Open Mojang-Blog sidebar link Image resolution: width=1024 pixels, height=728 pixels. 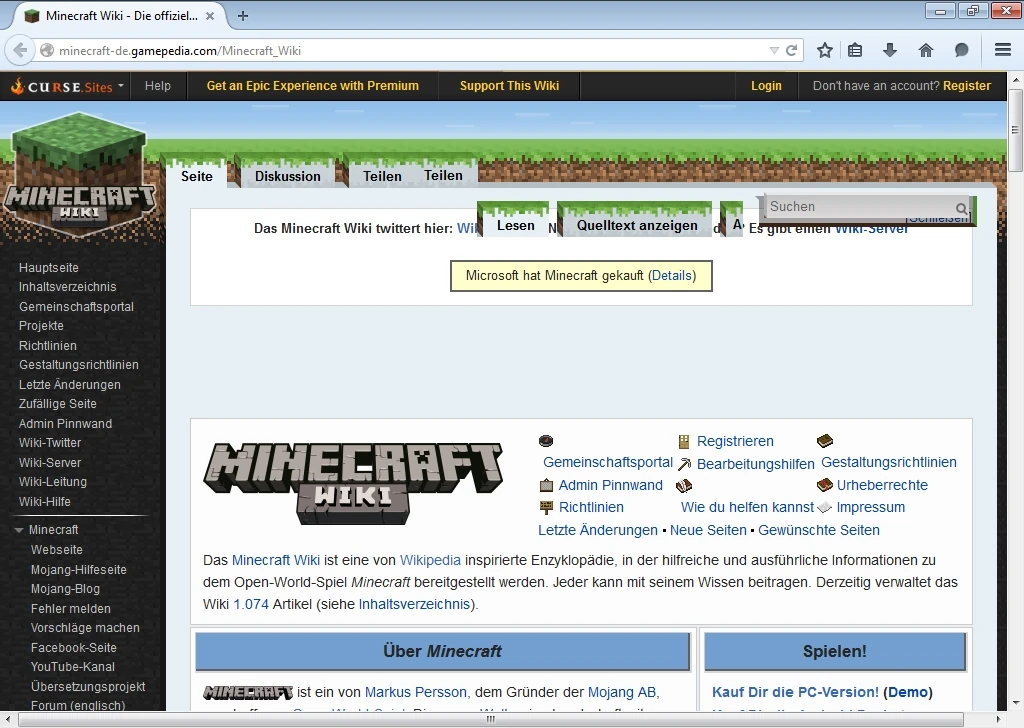point(65,589)
